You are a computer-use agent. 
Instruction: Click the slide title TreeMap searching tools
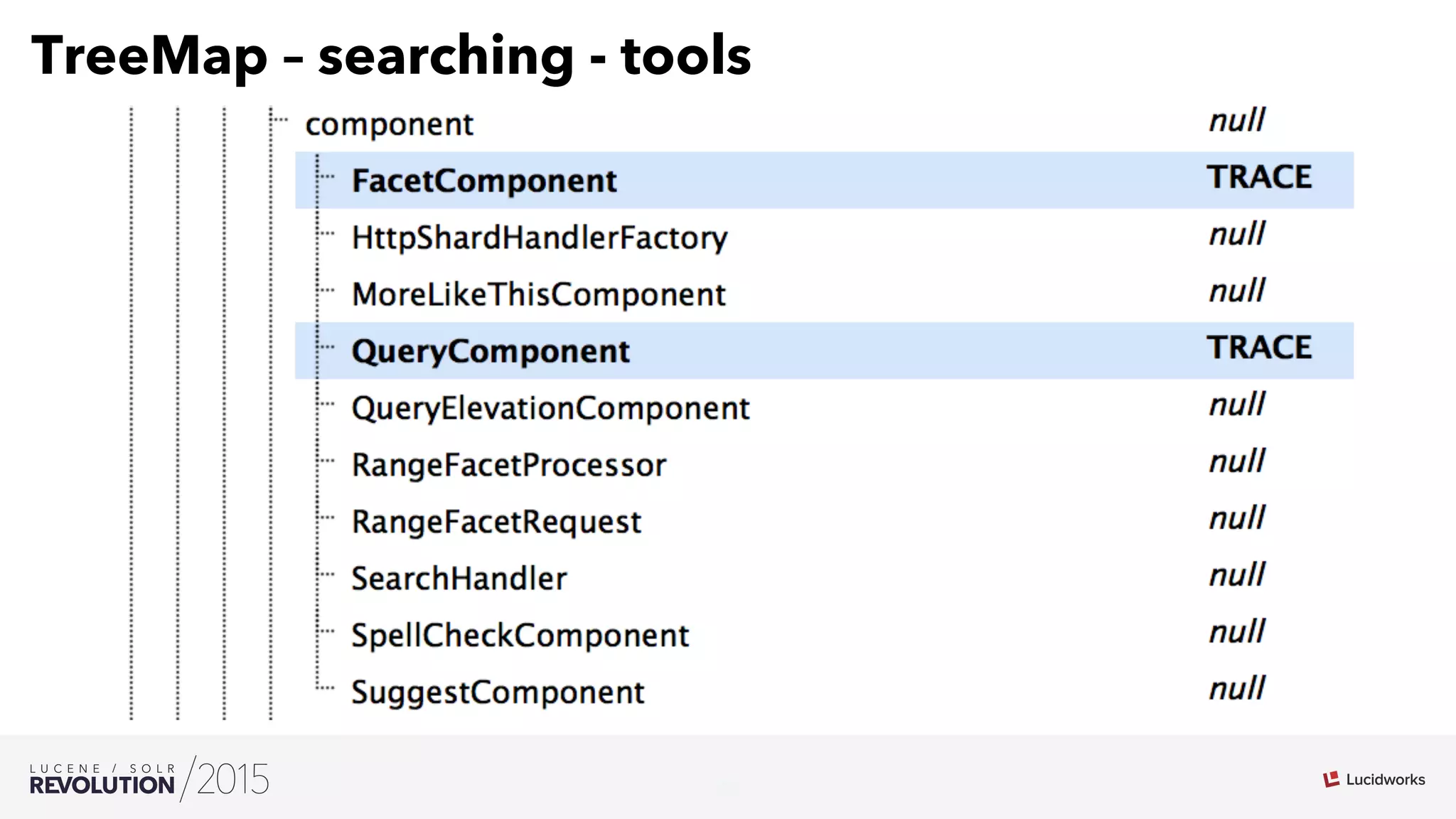(391, 55)
